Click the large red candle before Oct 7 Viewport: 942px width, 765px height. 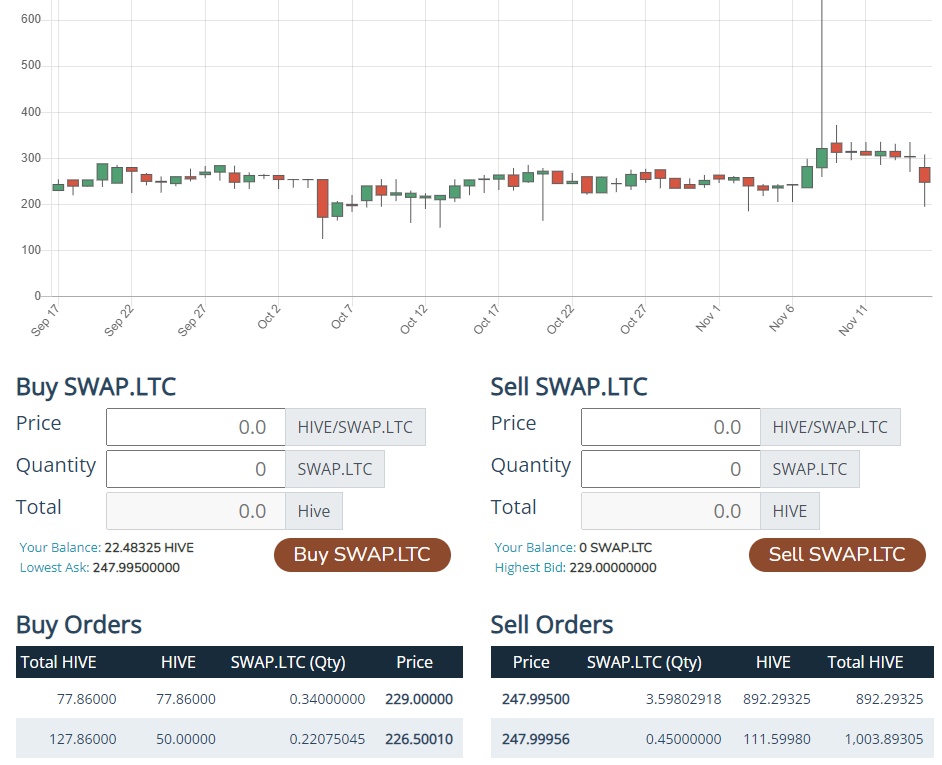tap(323, 198)
